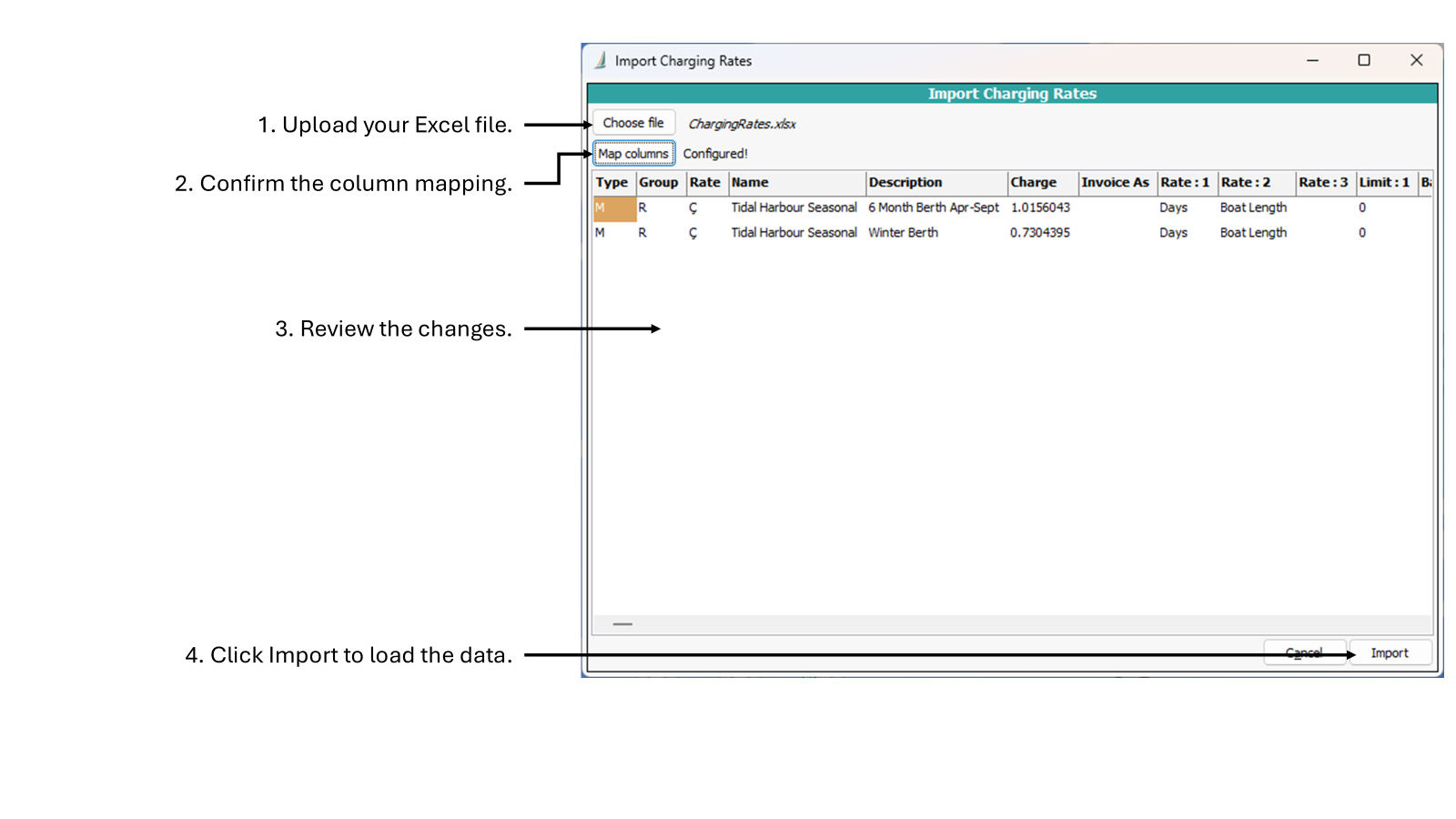1456x819 pixels.
Task: Select the Type column header
Action: click(x=612, y=182)
